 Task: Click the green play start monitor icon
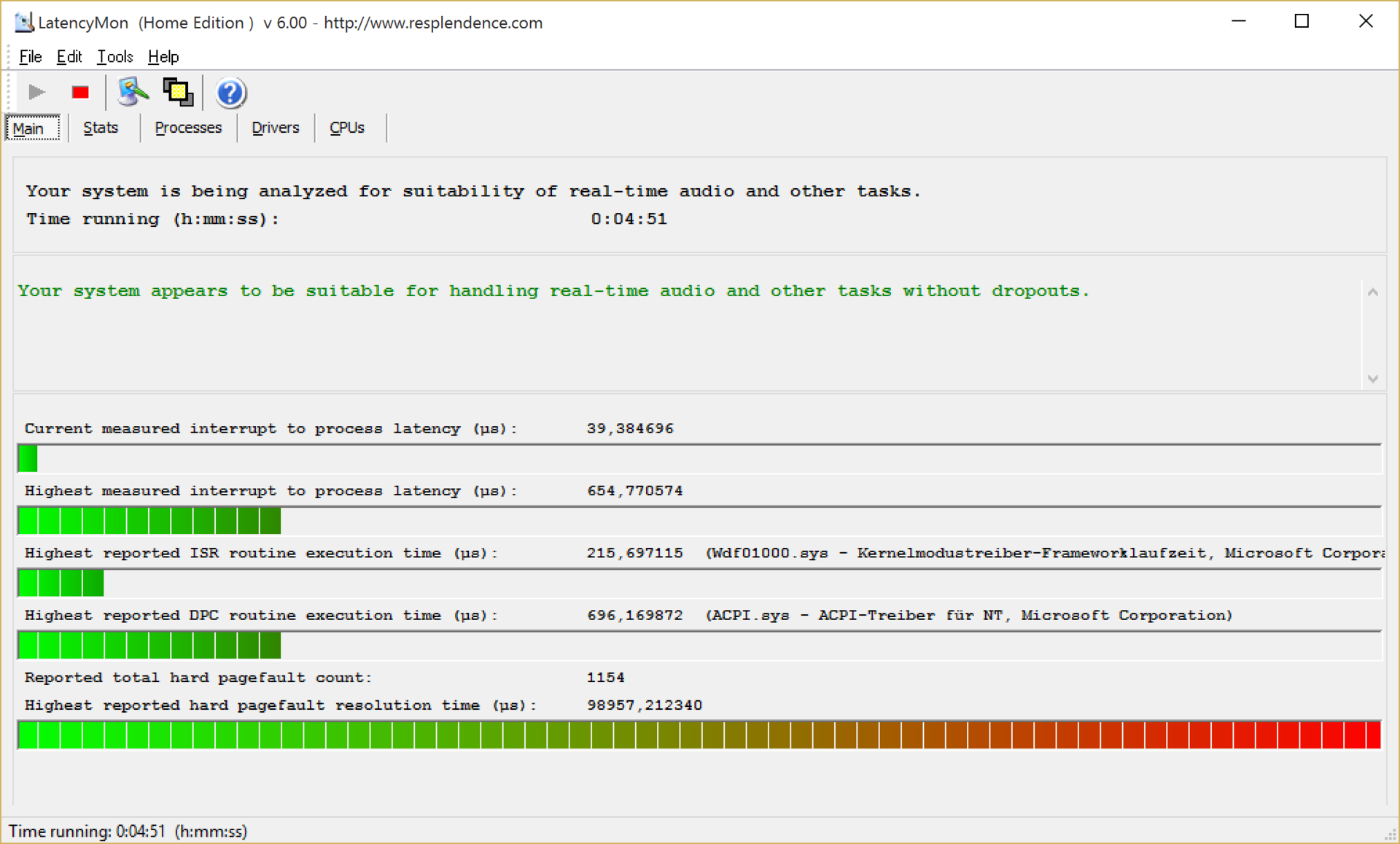36,92
